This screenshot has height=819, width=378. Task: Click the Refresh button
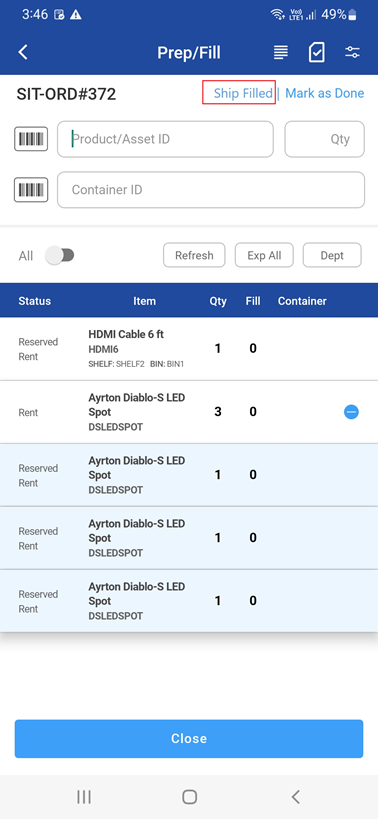click(194, 255)
